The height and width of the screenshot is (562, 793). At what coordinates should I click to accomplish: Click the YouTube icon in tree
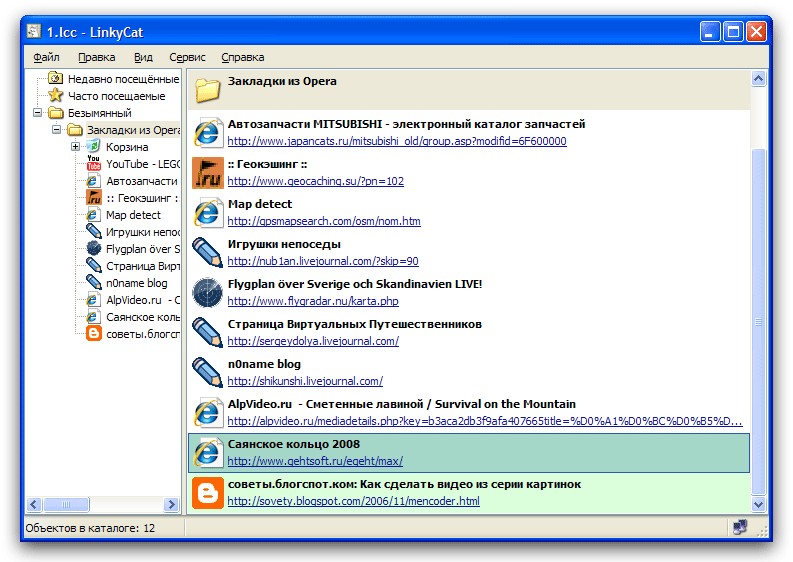coord(94,163)
